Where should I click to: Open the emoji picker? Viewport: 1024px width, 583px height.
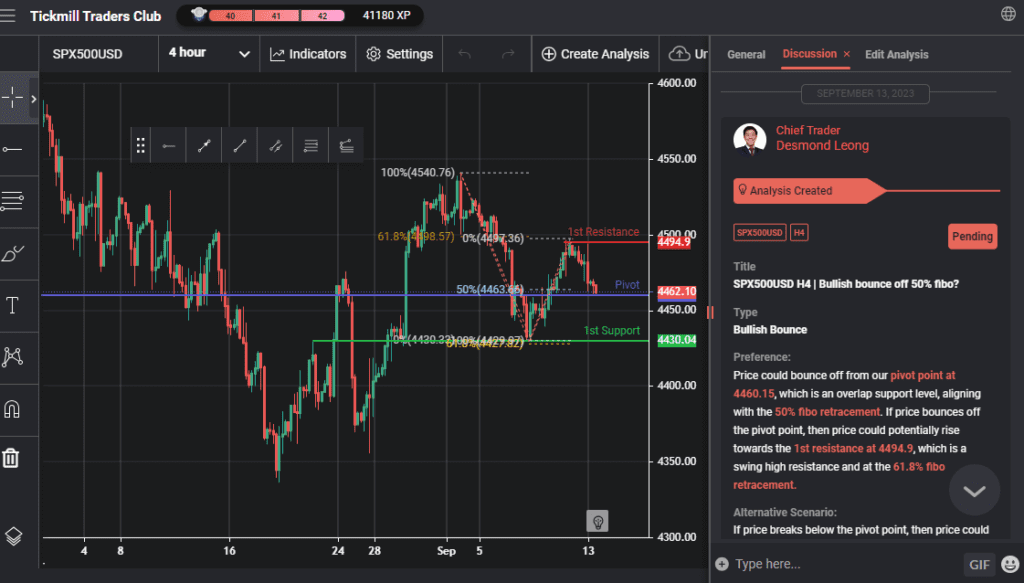coord(1010,564)
